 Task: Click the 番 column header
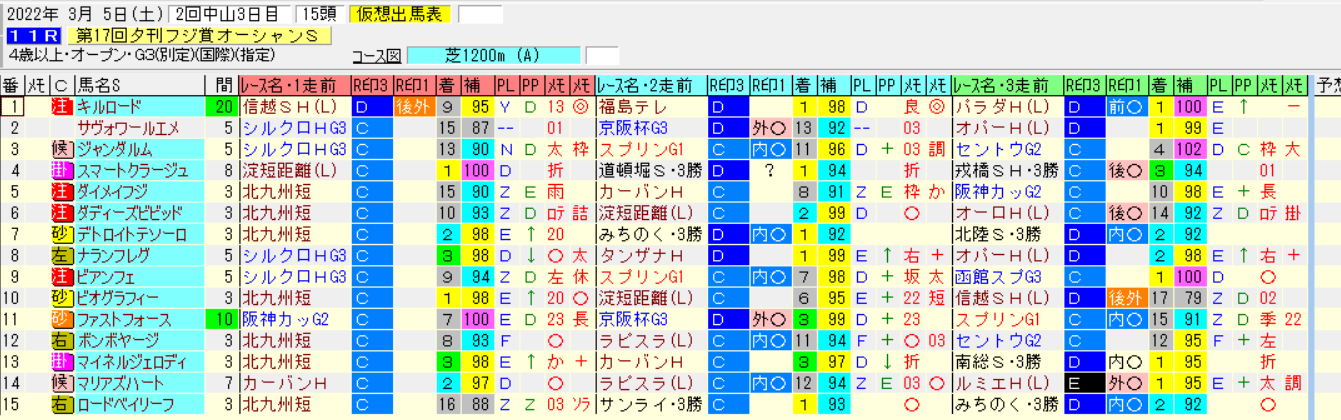tap(13, 85)
